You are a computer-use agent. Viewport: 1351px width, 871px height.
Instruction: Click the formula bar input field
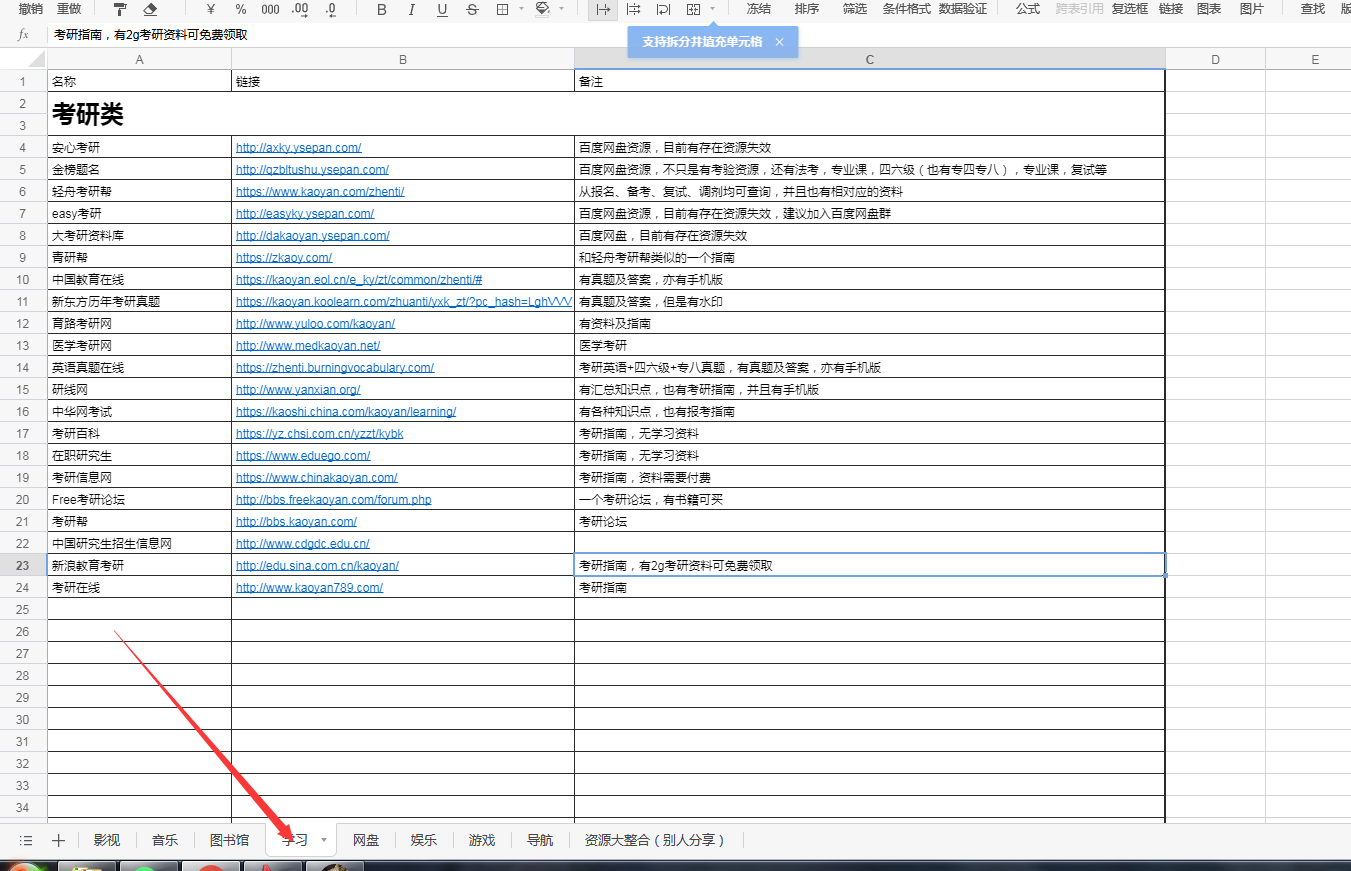pyautogui.click(x=600, y=35)
